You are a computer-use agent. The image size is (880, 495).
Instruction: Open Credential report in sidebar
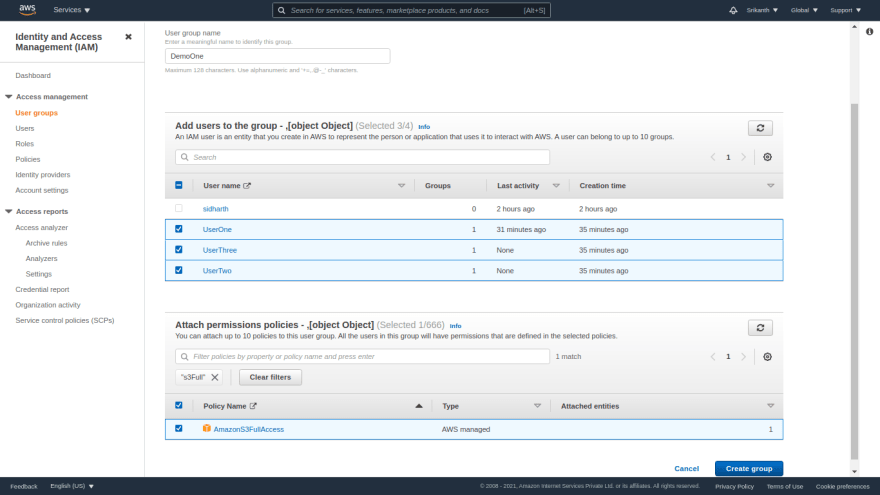tap(42, 290)
